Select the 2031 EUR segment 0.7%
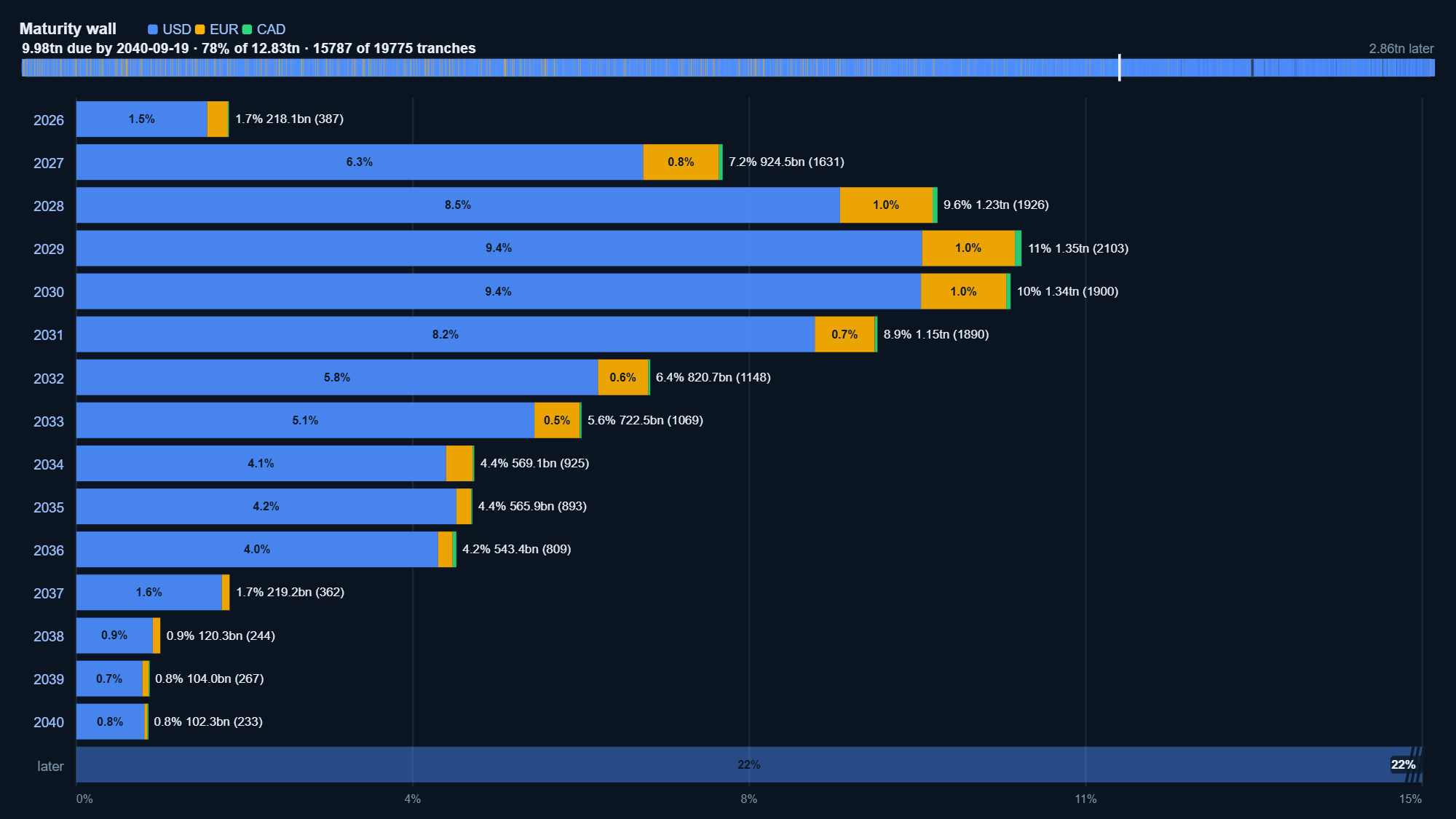 tap(844, 334)
